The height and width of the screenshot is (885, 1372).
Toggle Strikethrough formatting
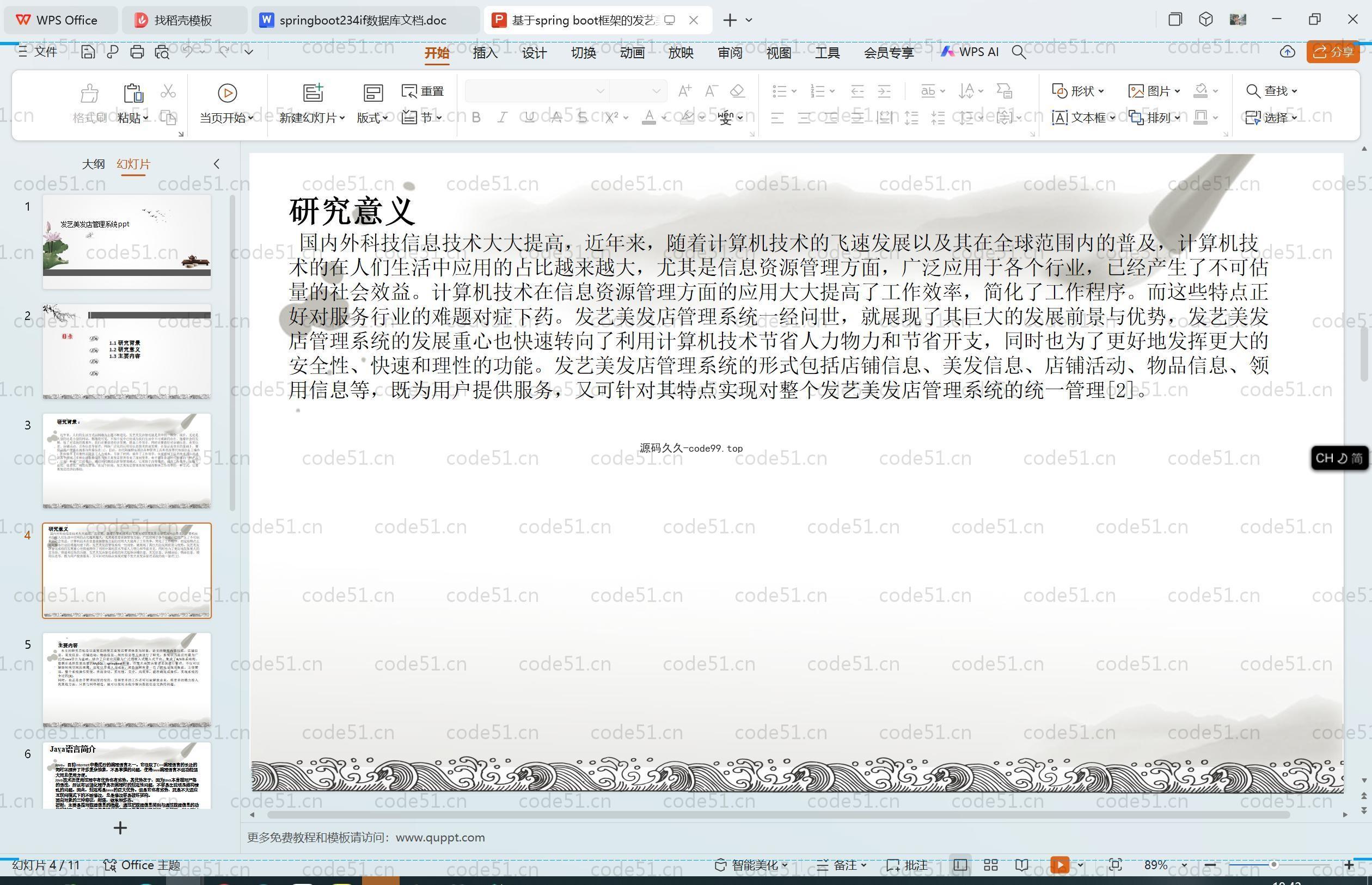coord(556,117)
